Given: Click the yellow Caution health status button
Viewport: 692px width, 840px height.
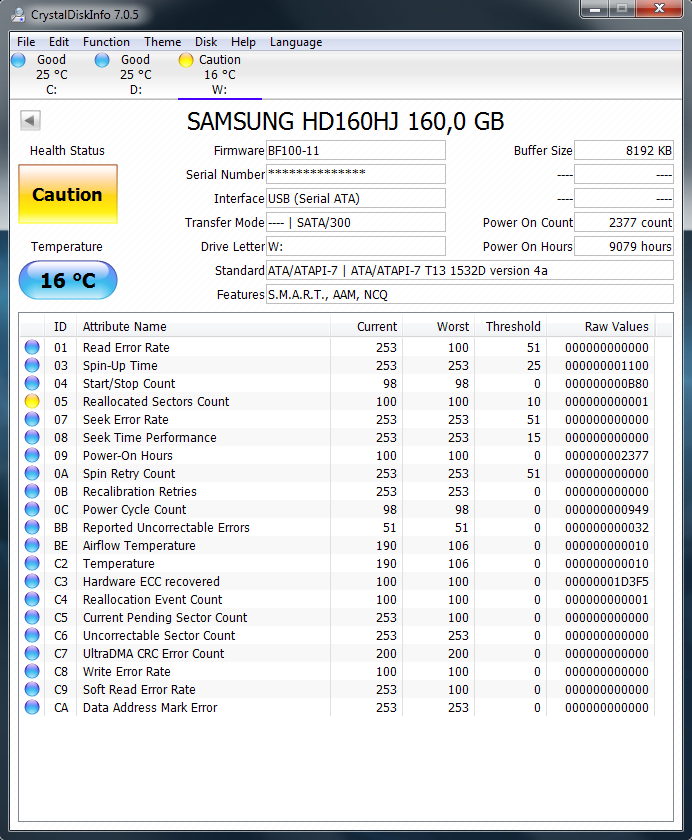Looking at the screenshot, I should [x=67, y=194].
